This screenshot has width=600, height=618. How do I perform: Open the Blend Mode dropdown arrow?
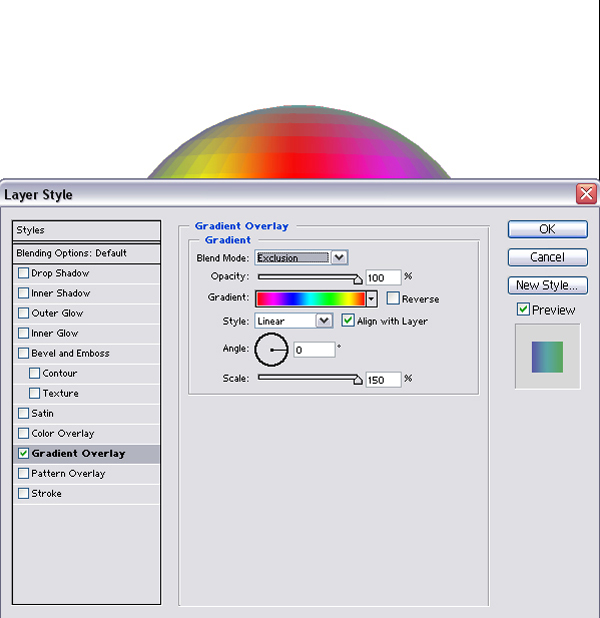[x=339, y=258]
